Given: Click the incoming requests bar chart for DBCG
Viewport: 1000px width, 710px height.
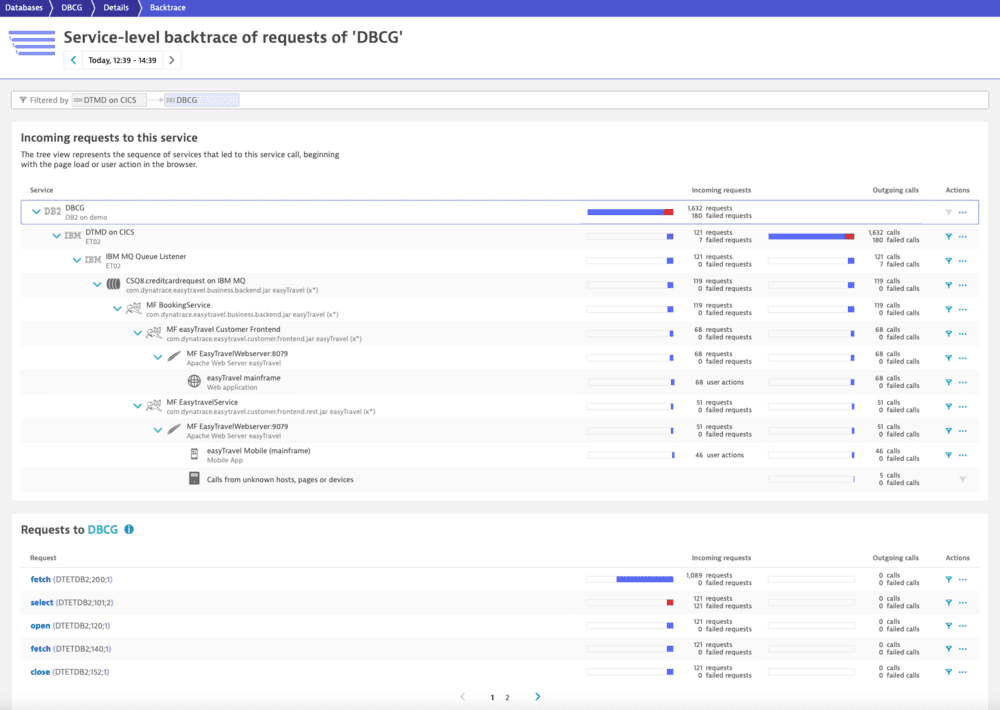Looking at the screenshot, I should (631, 211).
